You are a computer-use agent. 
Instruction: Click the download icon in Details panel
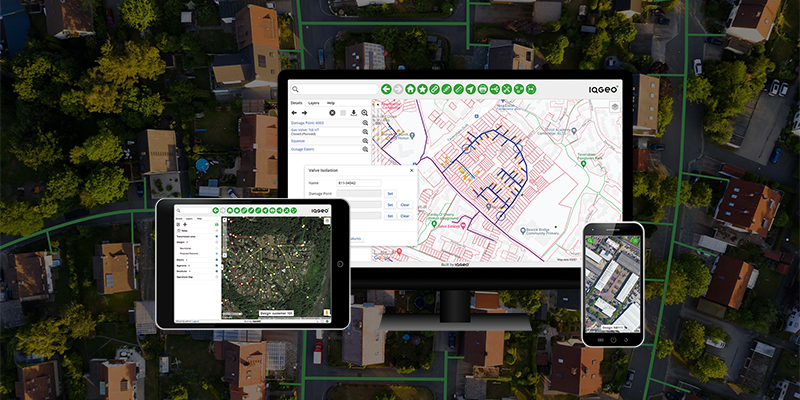point(354,113)
